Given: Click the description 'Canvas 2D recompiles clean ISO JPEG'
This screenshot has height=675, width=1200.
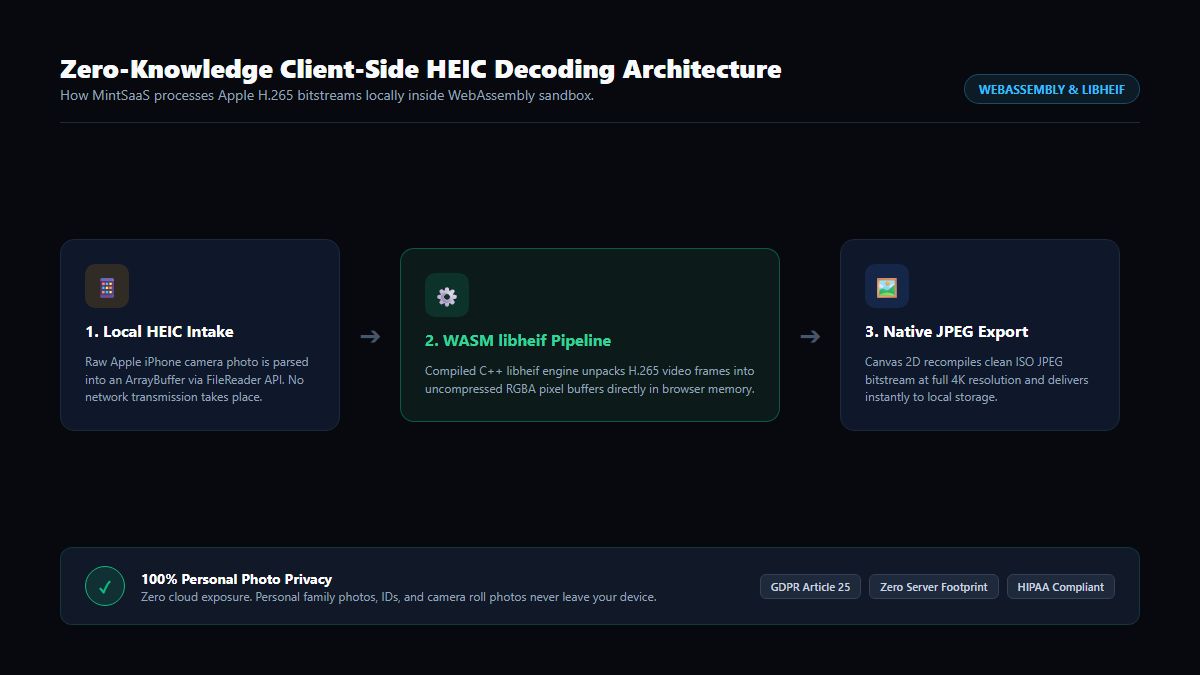Looking at the screenshot, I should click(977, 379).
